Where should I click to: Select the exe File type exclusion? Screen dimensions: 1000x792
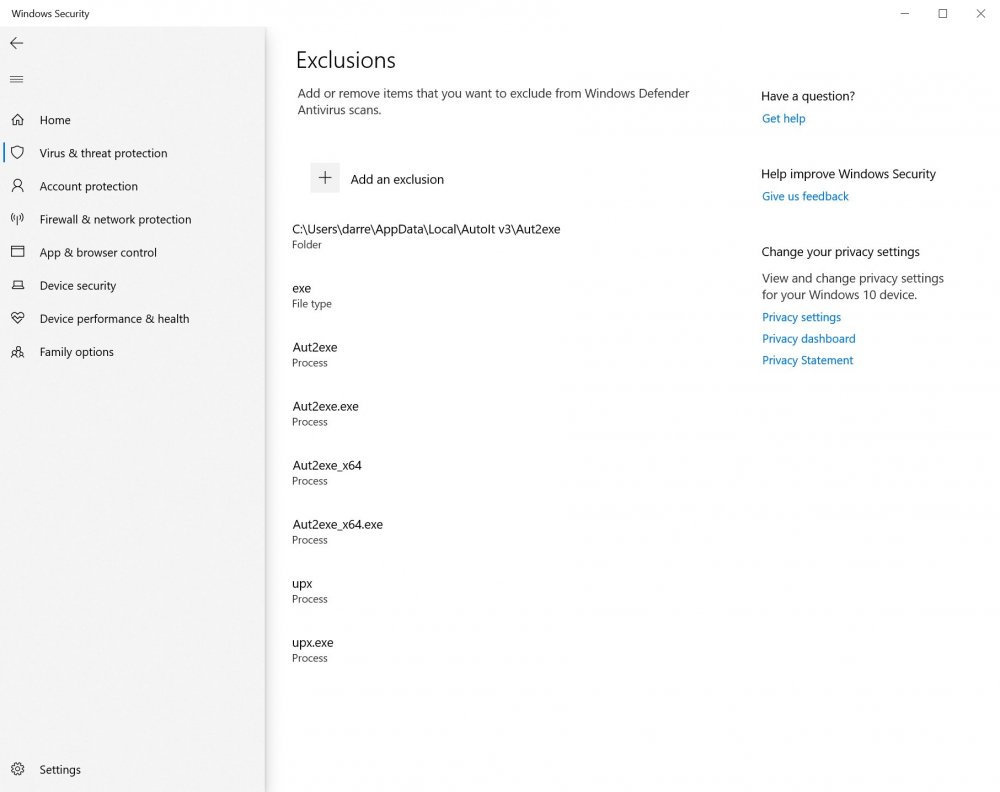coord(312,295)
